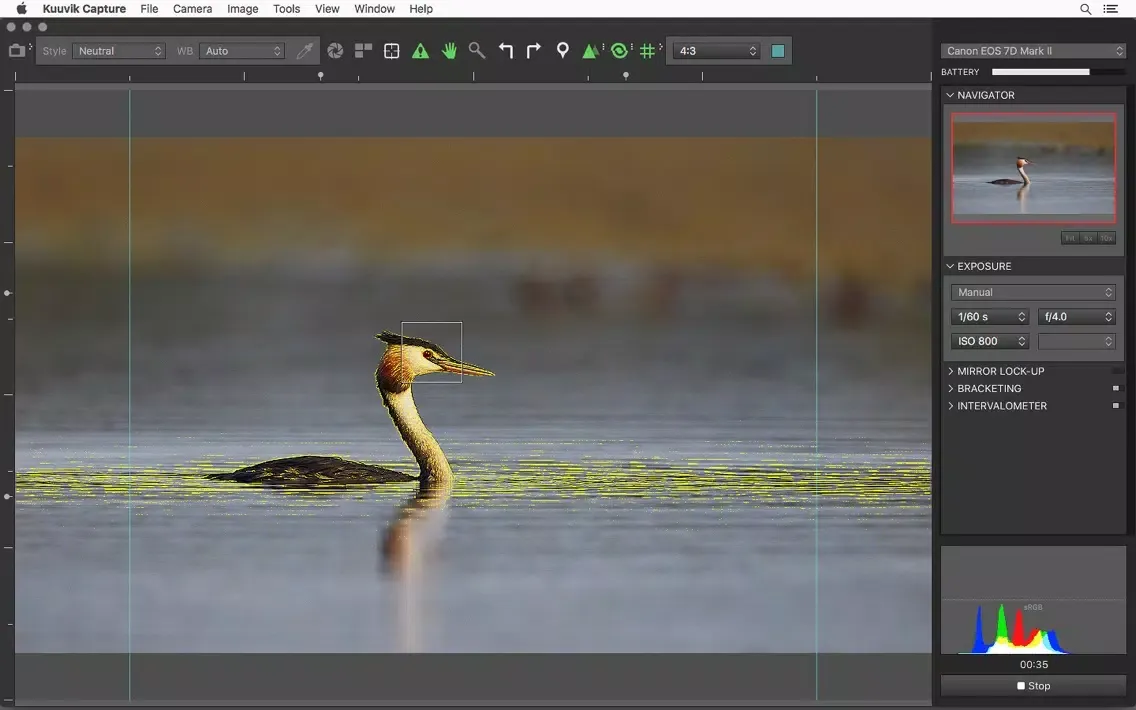This screenshot has height=710, width=1136.
Task: Toggle the Bracketing switch
Action: (1117, 388)
